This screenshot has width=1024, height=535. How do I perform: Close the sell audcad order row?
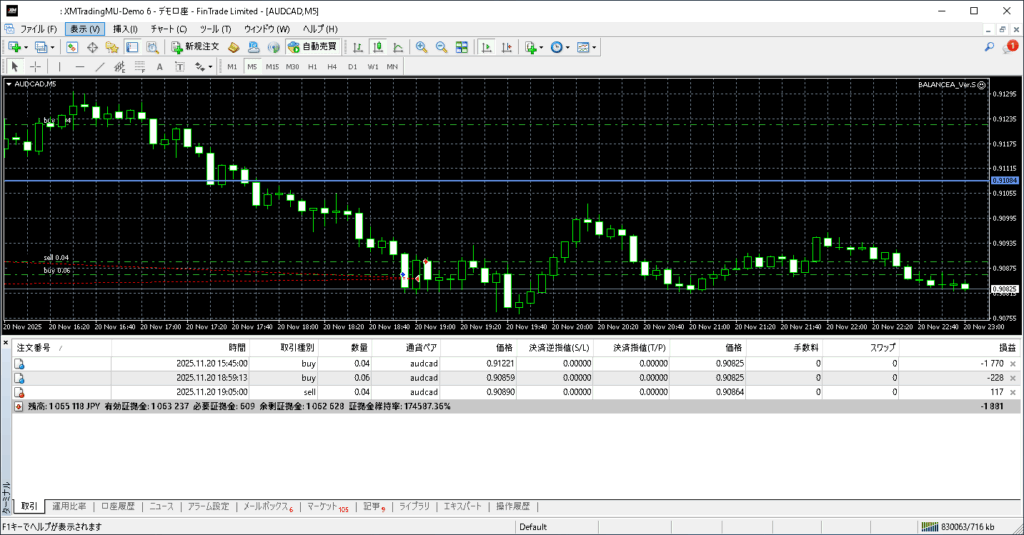point(1013,393)
